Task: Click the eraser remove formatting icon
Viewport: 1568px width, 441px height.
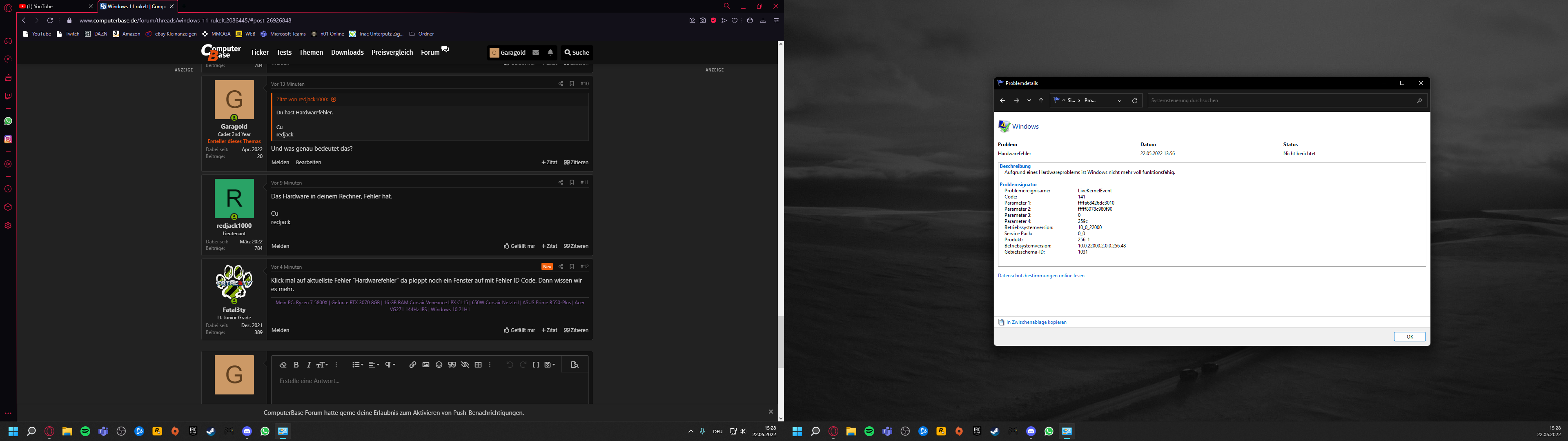Action: click(x=283, y=365)
